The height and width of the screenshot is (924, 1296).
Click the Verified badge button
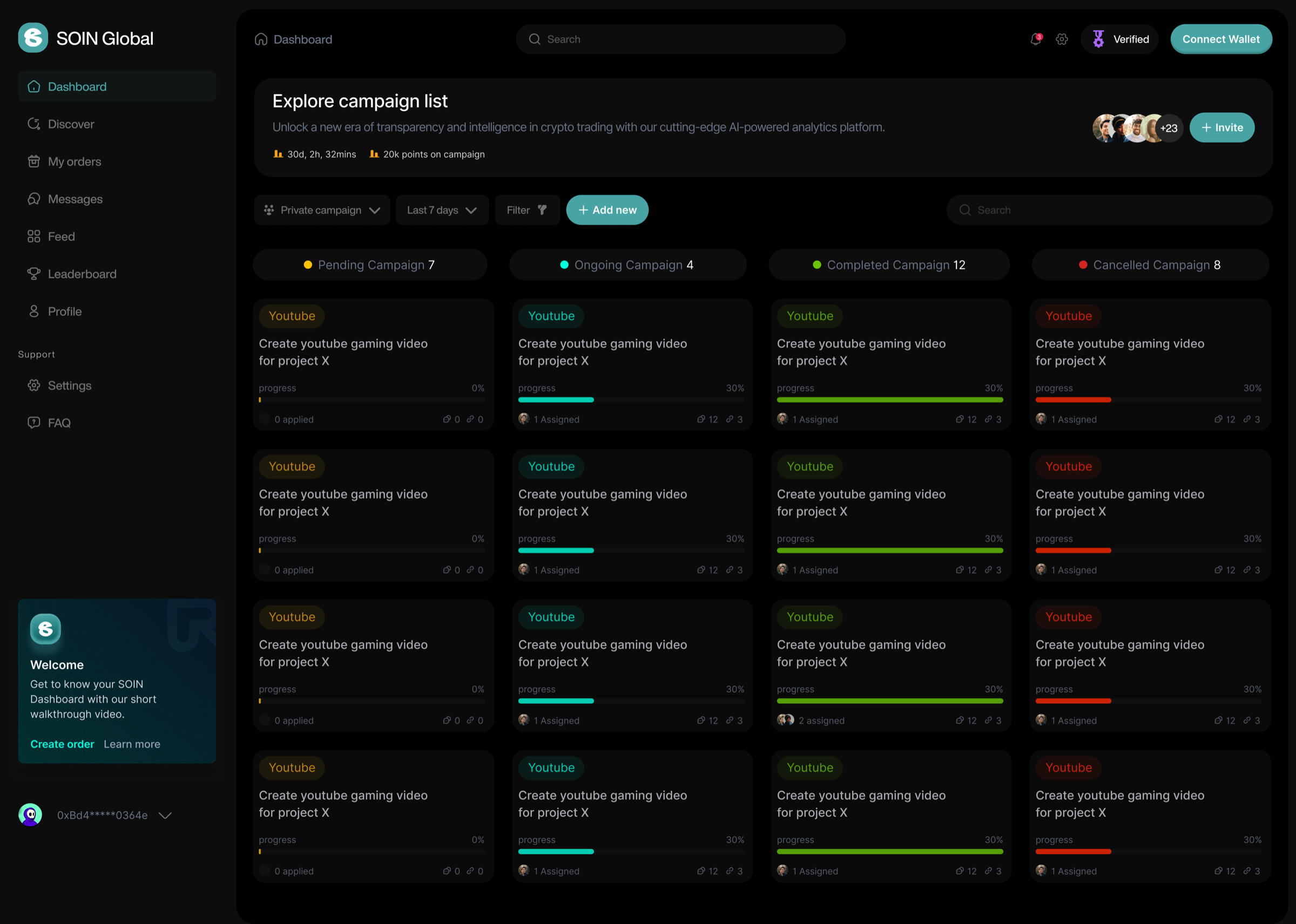(x=1119, y=39)
